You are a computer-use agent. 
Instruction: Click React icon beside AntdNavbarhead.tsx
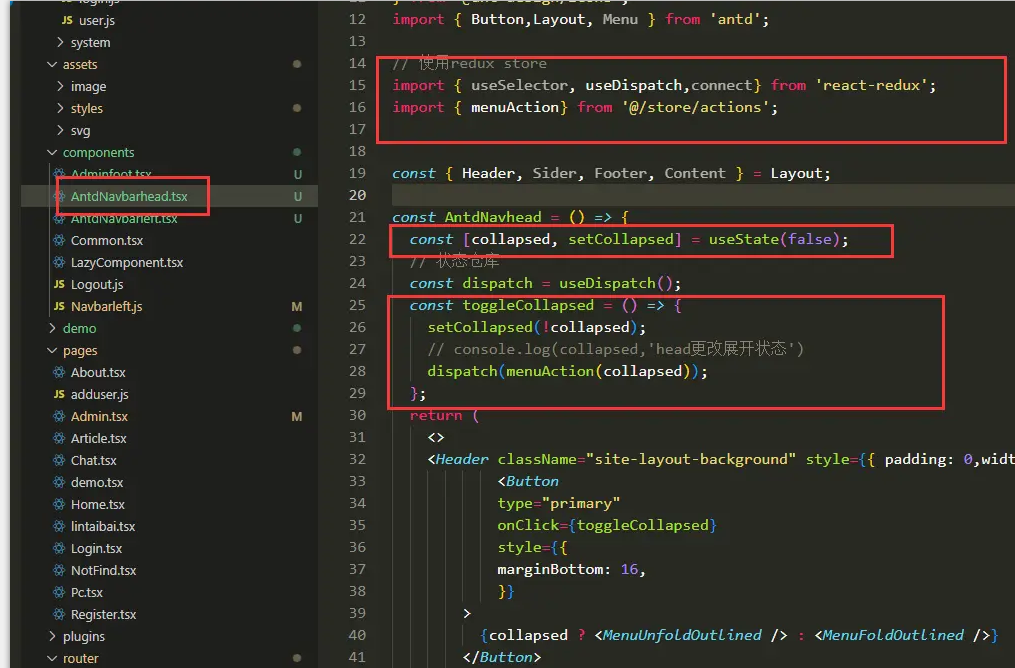(x=60, y=197)
